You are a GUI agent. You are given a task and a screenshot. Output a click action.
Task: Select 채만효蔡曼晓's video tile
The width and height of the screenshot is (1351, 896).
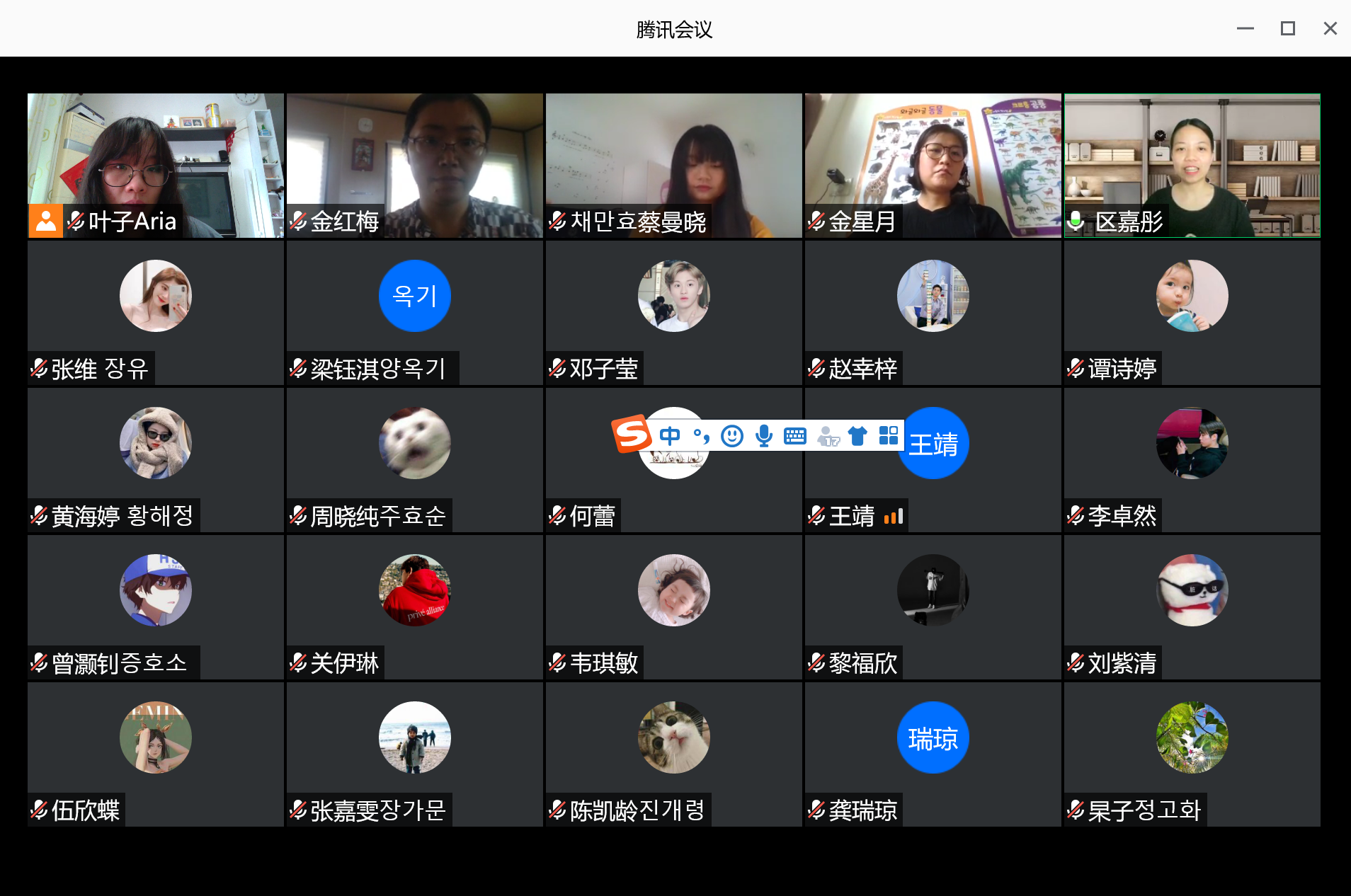tap(674, 166)
